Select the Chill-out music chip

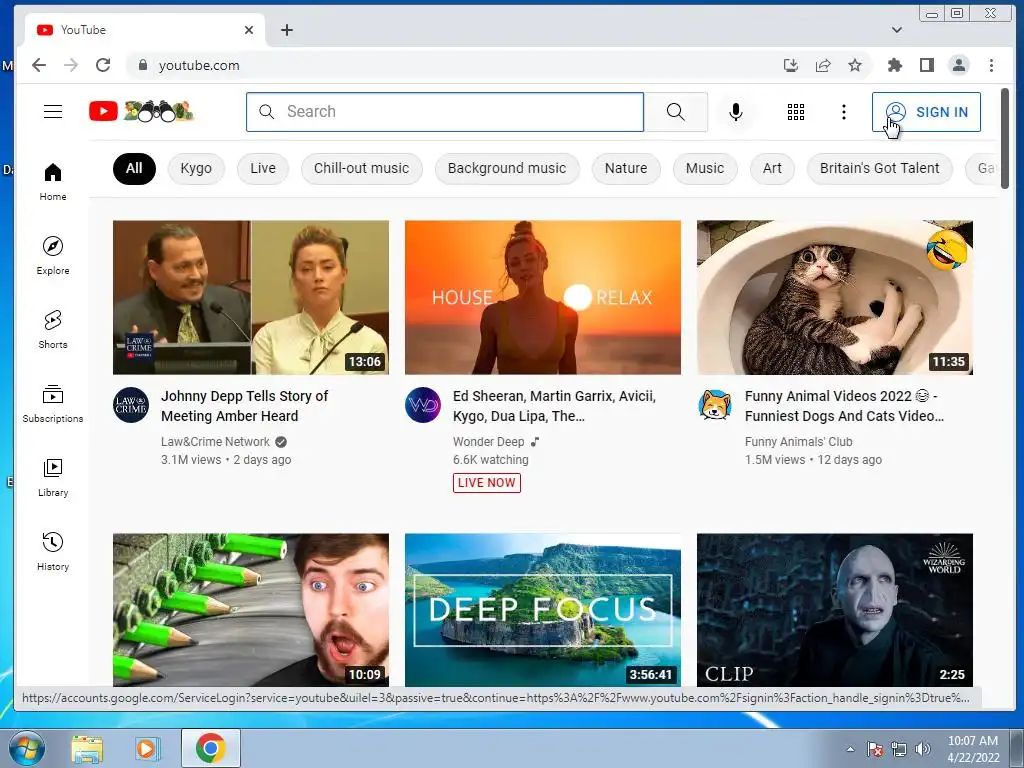pos(361,168)
